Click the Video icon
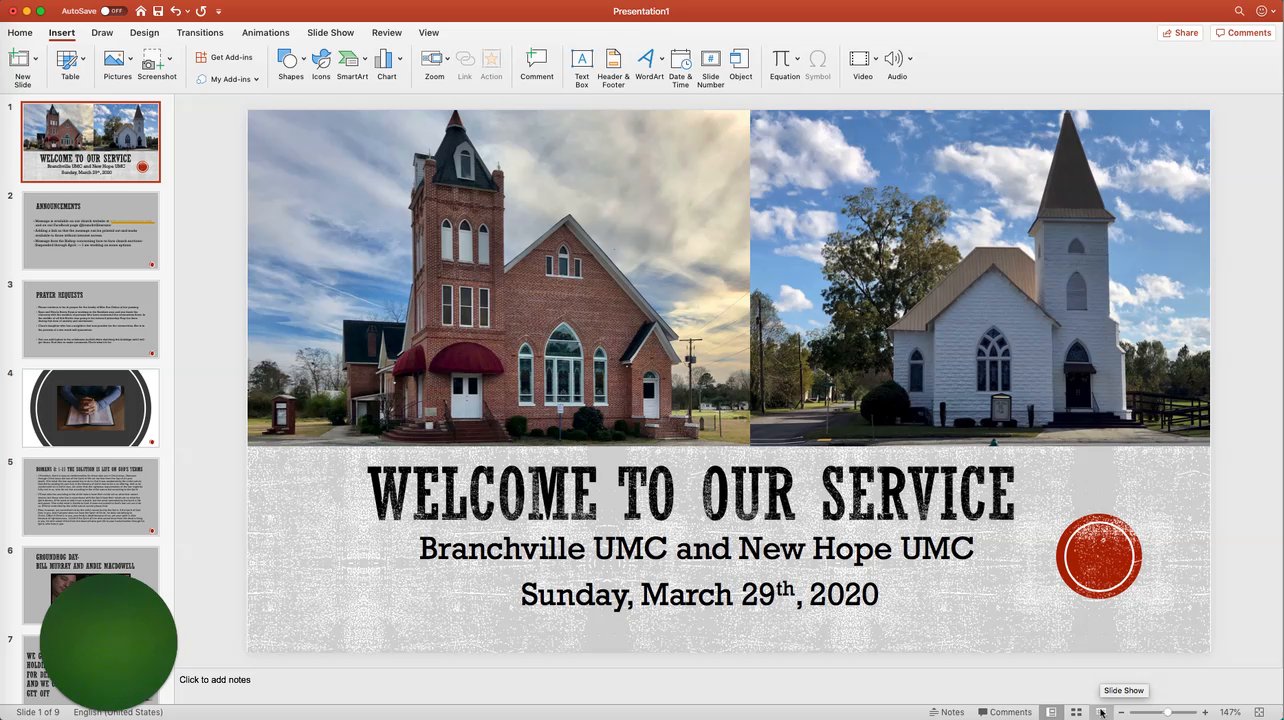 (859, 58)
